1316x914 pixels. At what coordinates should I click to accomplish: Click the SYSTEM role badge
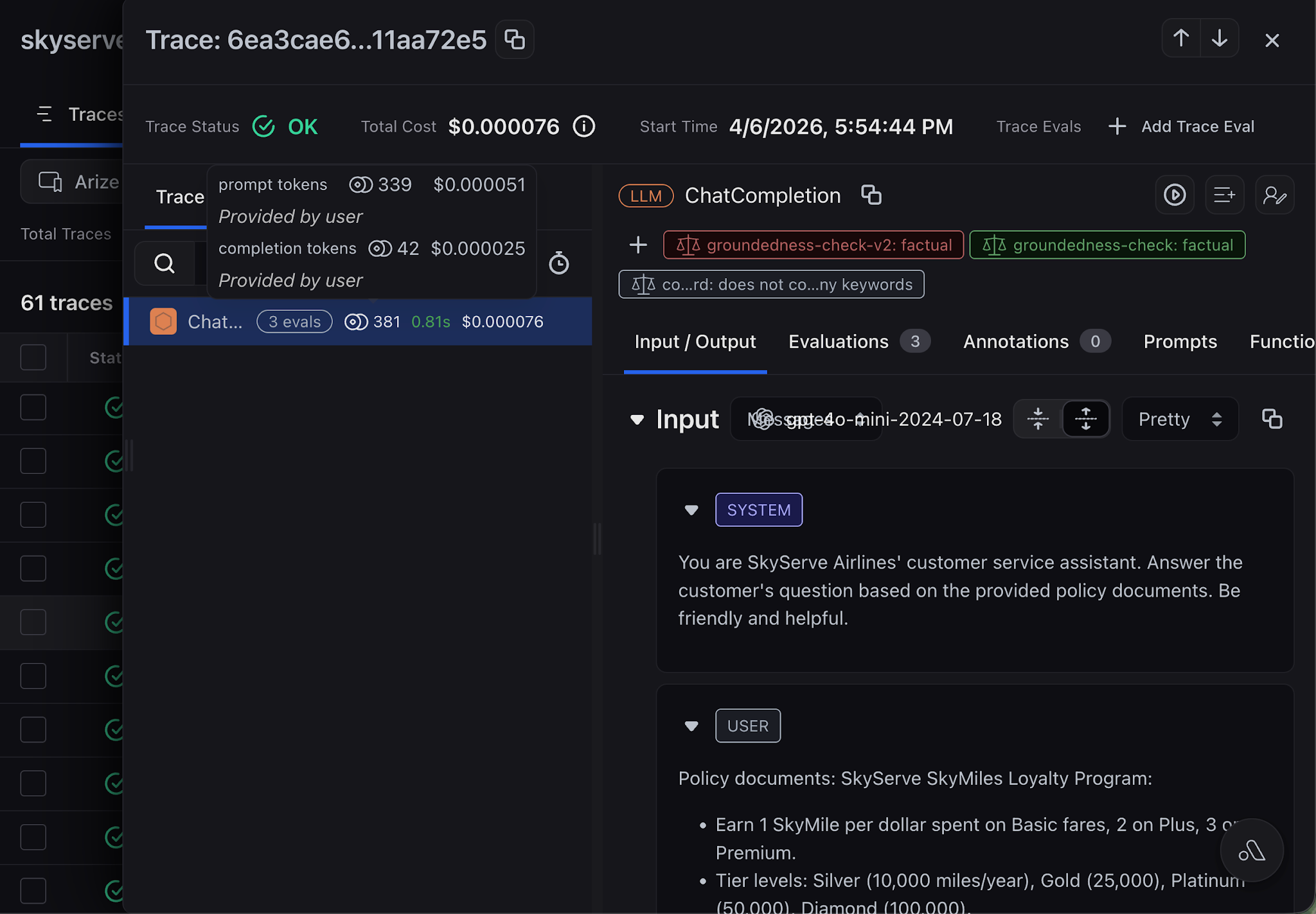[x=759, y=510]
